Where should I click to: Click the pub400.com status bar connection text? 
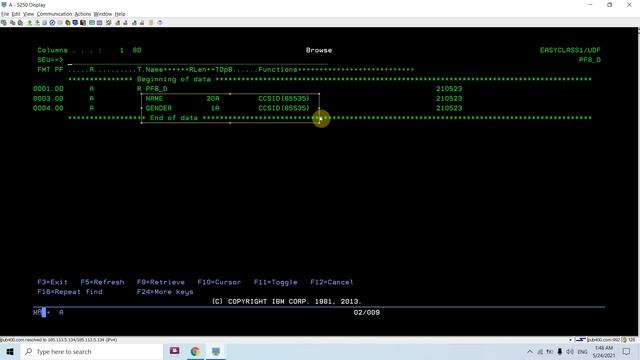59,340
